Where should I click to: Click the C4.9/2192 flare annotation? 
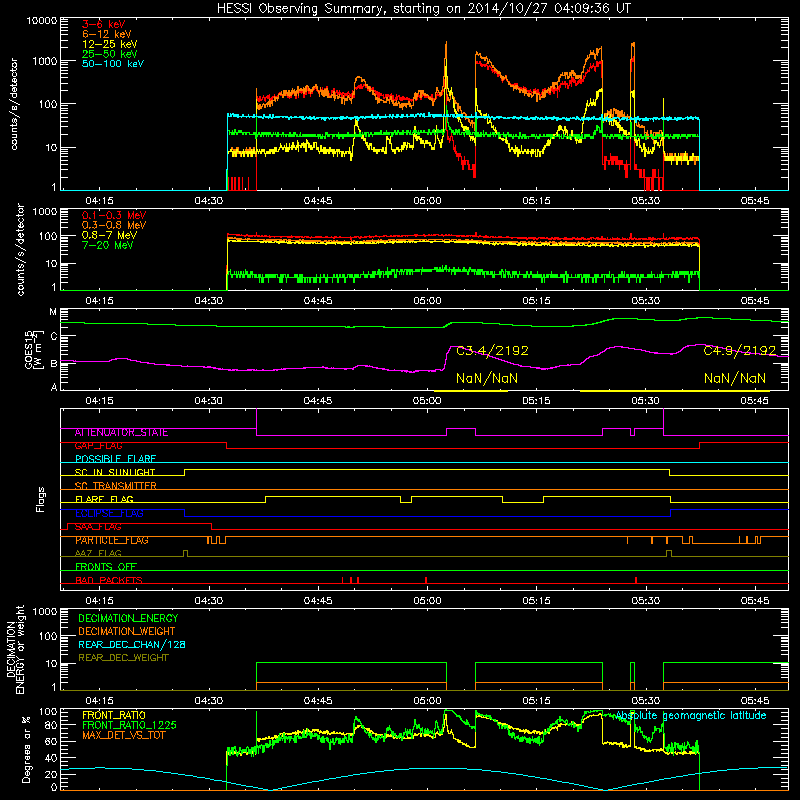[740, 351]
